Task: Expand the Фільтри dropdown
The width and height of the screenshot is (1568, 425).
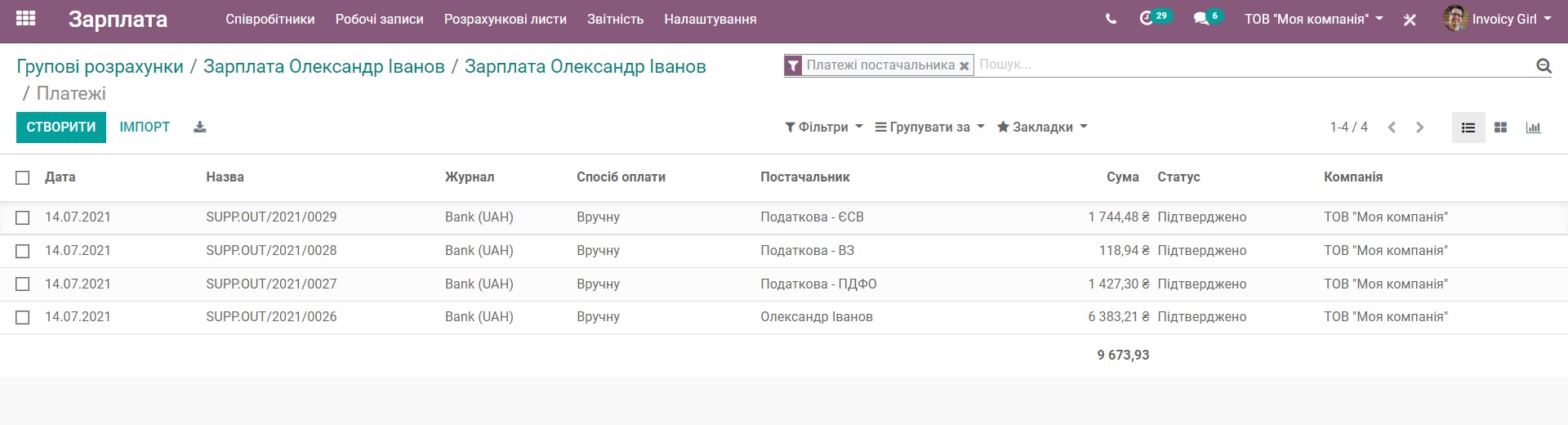Action: [823, 127]
